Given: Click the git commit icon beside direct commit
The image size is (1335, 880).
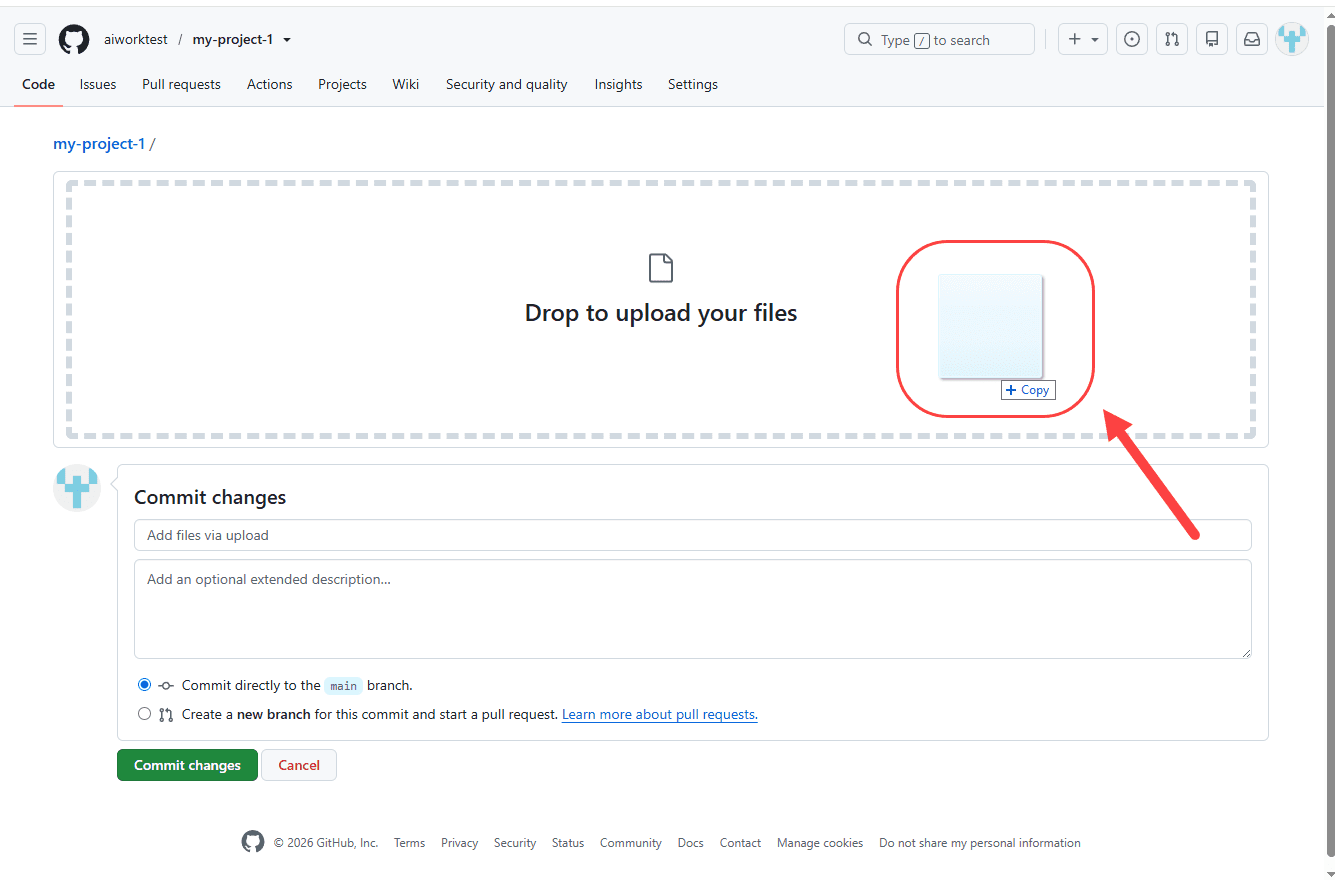Looking at the screenshot, I should pyautogui.click(x=166, y=686).
